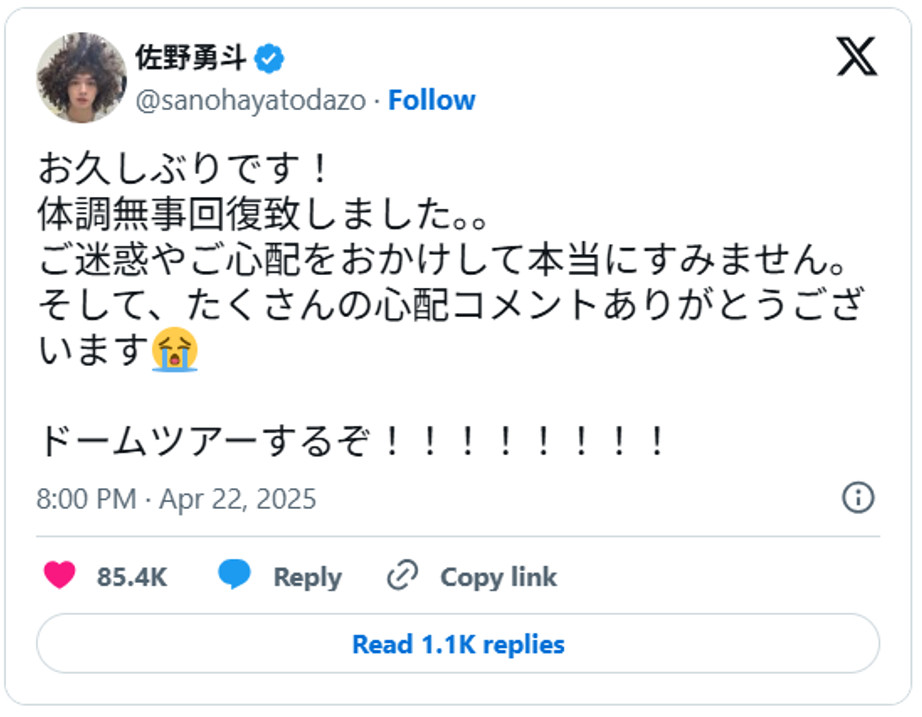Click the X logo in the corner
Viewport: 922px width, 717px height.
856,56
